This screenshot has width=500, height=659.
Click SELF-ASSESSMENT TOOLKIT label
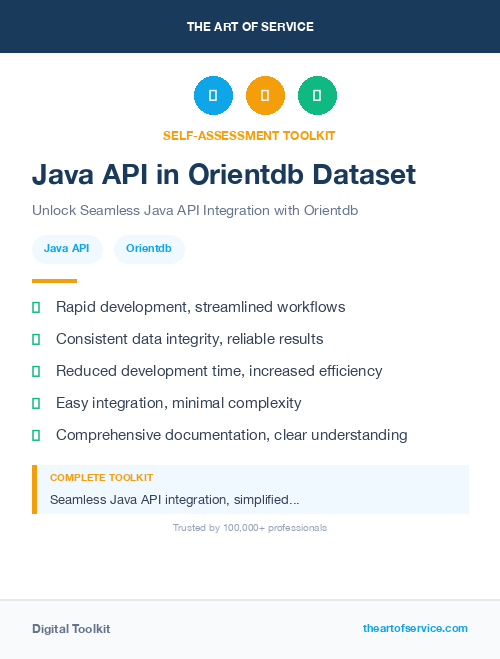249,136
